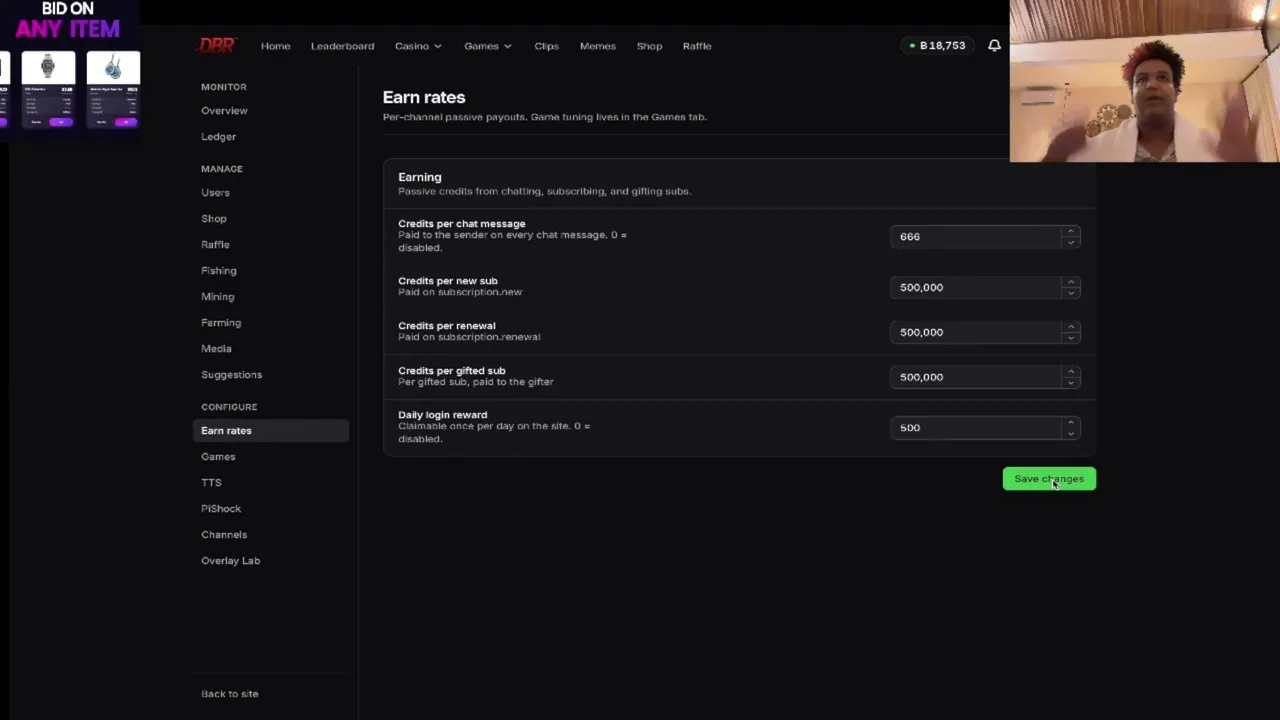
Task: Go to Leaderboard in top nav
Action: [x=342, y=46]
